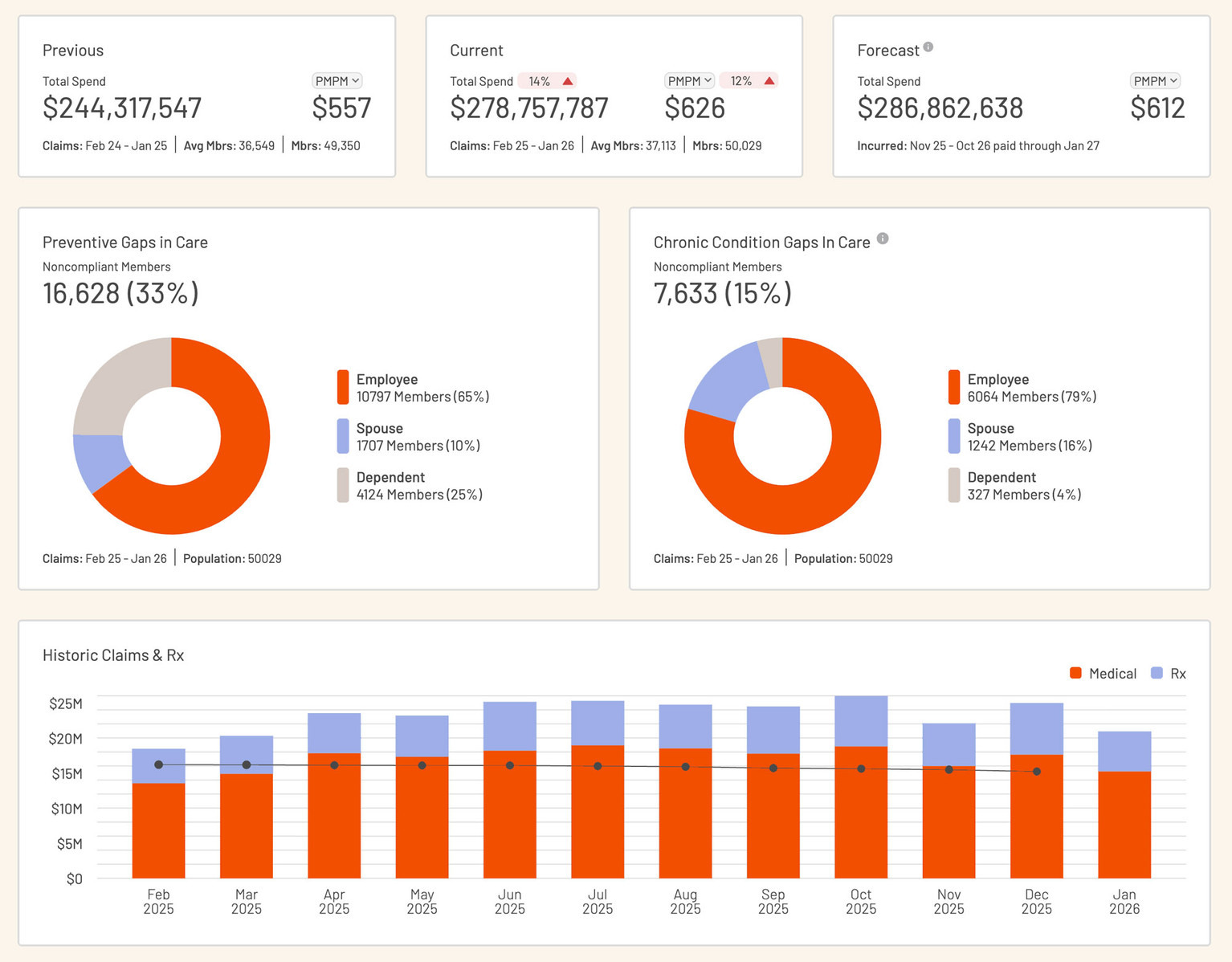Click the 1242 Members (16%) text
Image resolution: width=1232 pixels, height=962 pixels.
tap(1030, 446)
